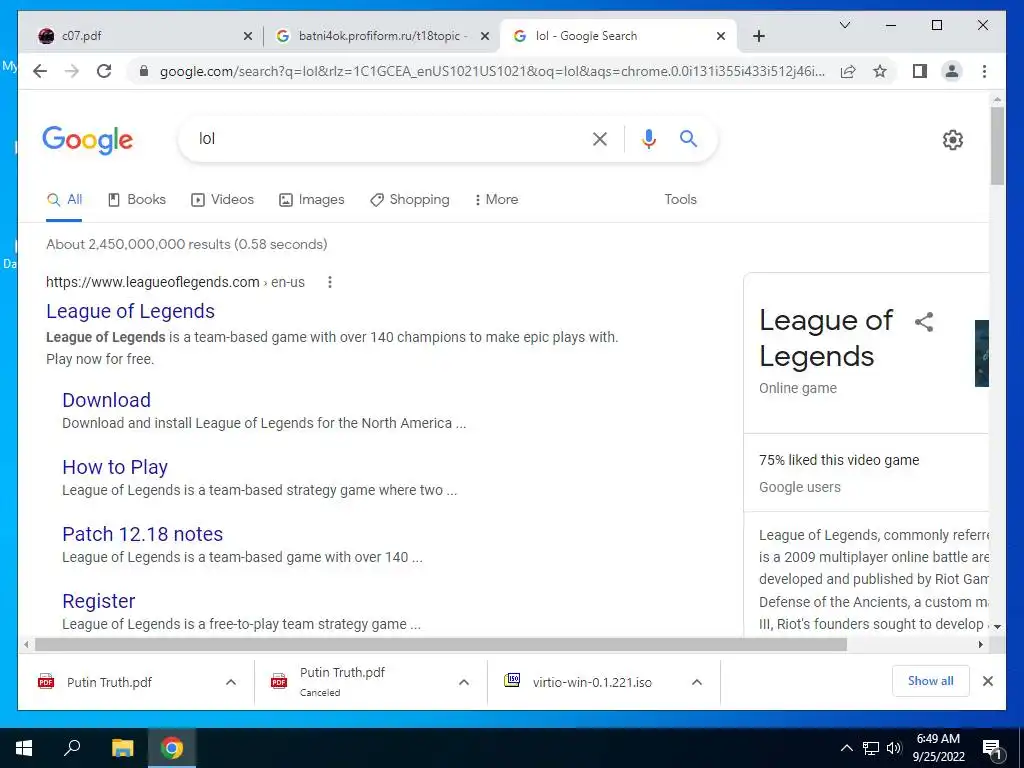Open Windows Start menu
Image resolution: width=1024 pixels, height=768 pixels.
24,748
